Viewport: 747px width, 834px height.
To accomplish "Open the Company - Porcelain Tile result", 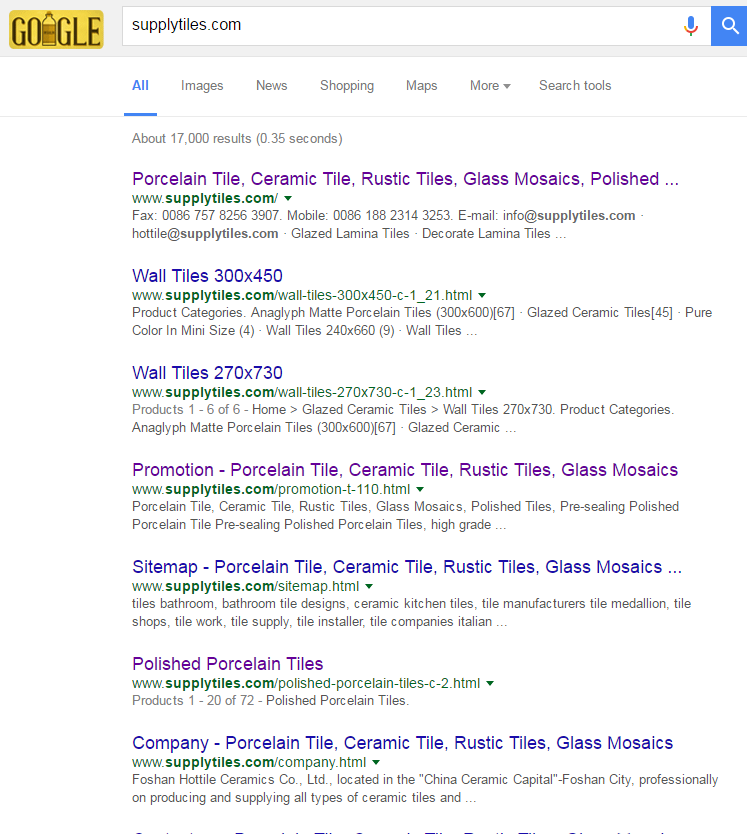I will [x=403, y=743].
